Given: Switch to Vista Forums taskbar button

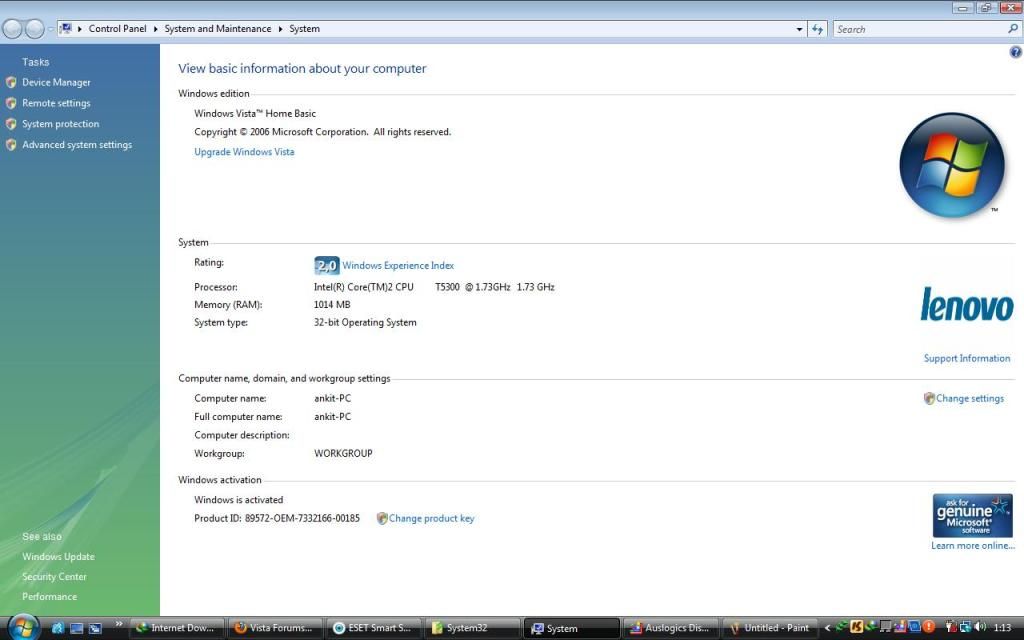Looking at the screenshot, I should 276,628.
